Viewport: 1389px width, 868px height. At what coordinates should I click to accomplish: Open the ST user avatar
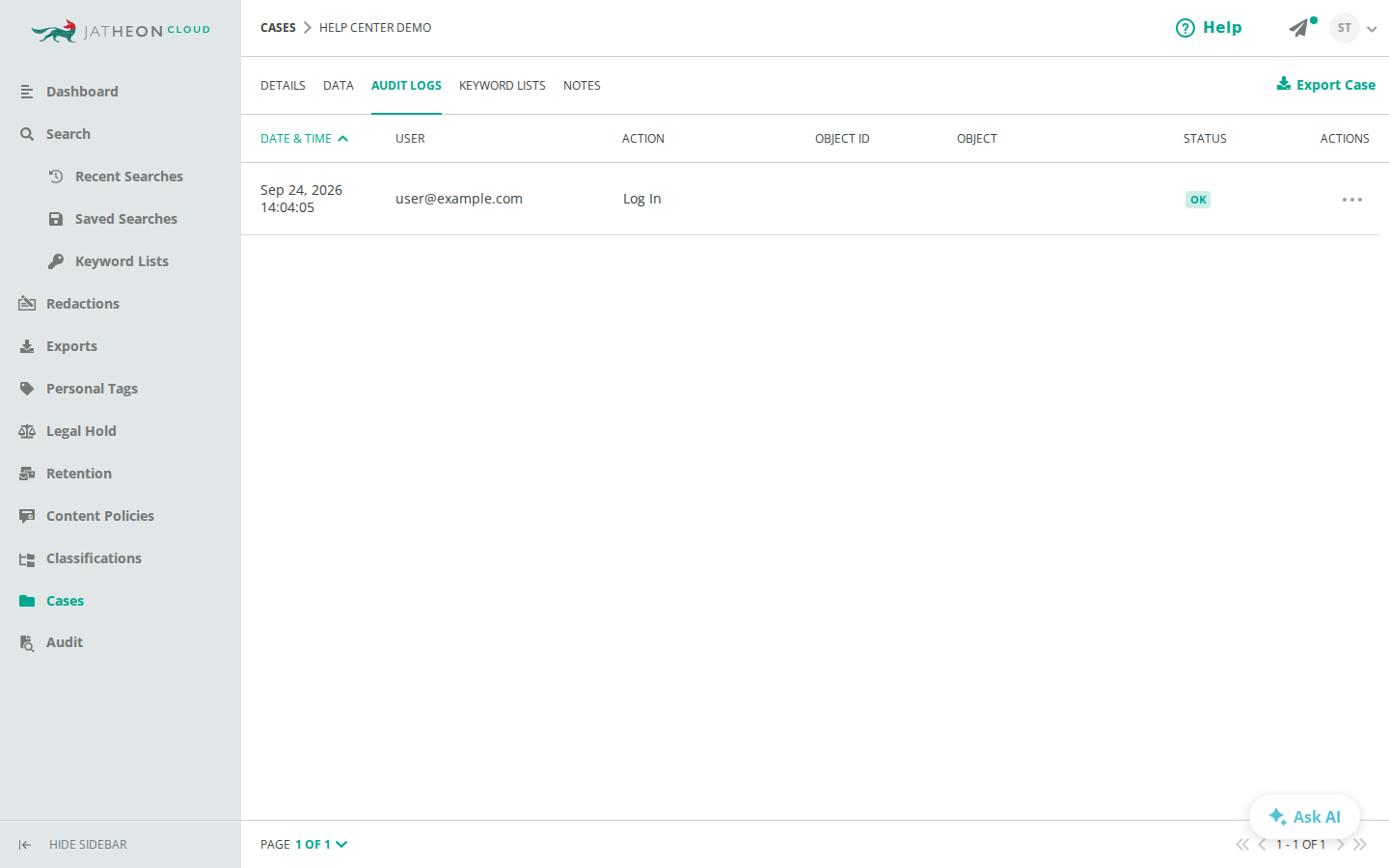(1345, 28)
